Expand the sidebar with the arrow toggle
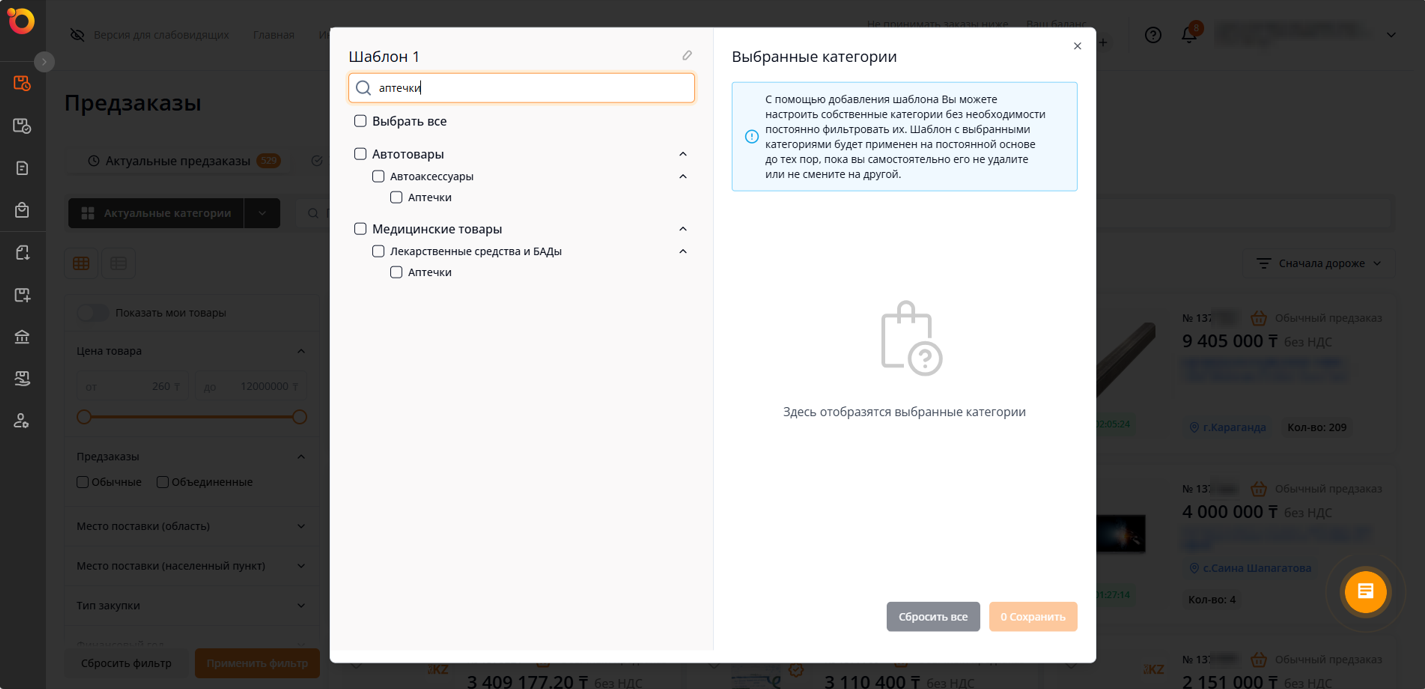The height and width of the screenshot is (689, 1425). point(44,61)
